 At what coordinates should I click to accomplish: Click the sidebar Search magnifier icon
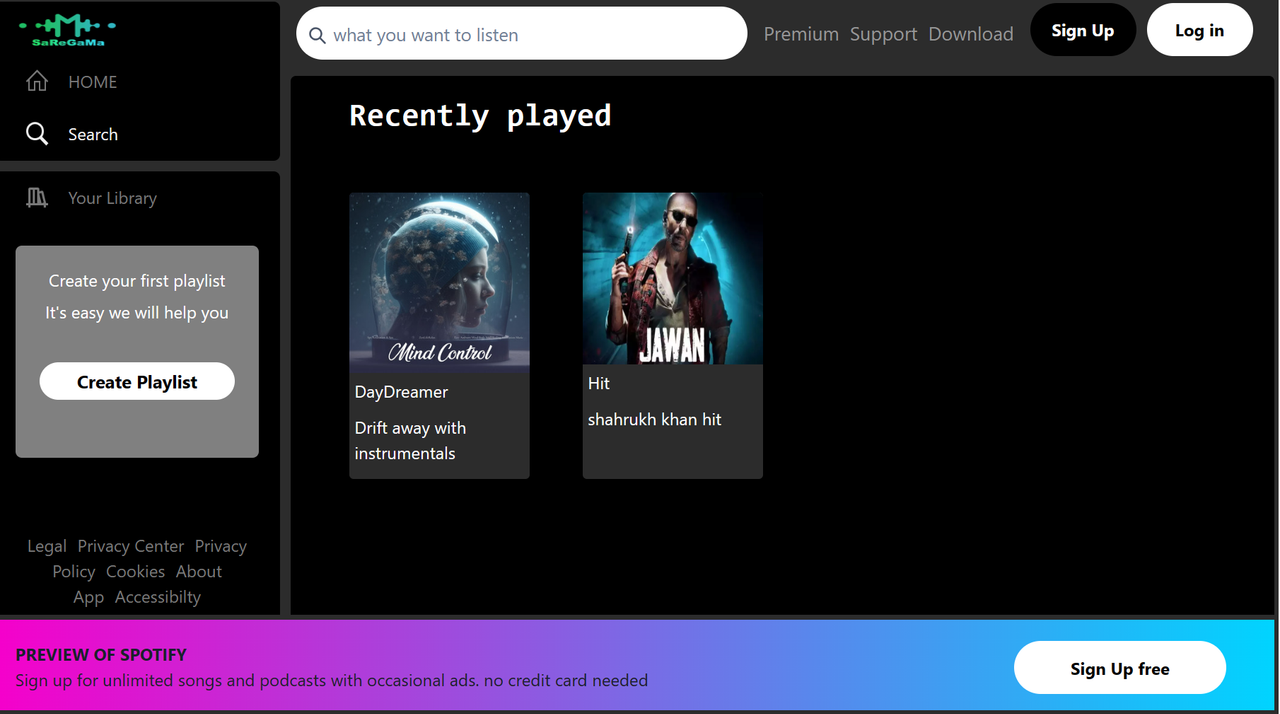(x=37, y=134)
